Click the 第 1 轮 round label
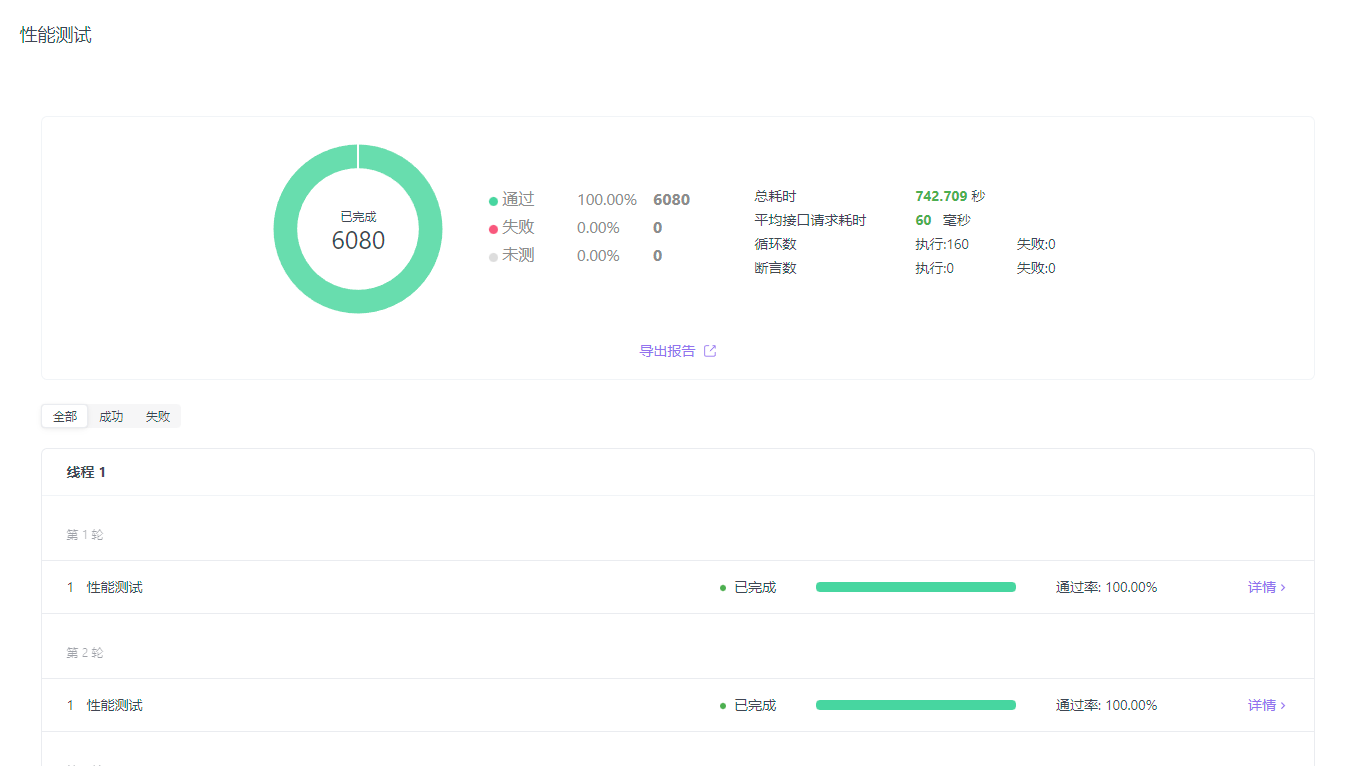 [85, 535]
